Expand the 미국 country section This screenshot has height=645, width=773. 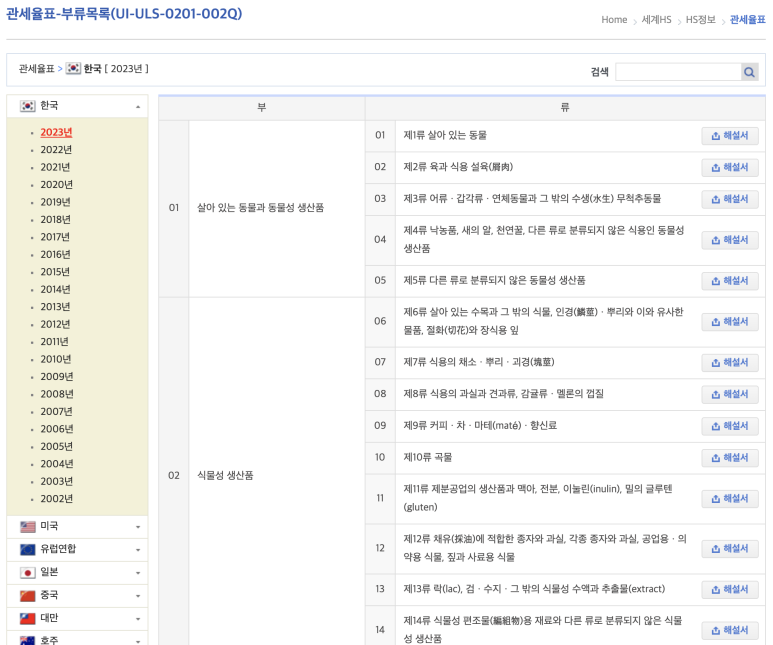click(77, 527)
